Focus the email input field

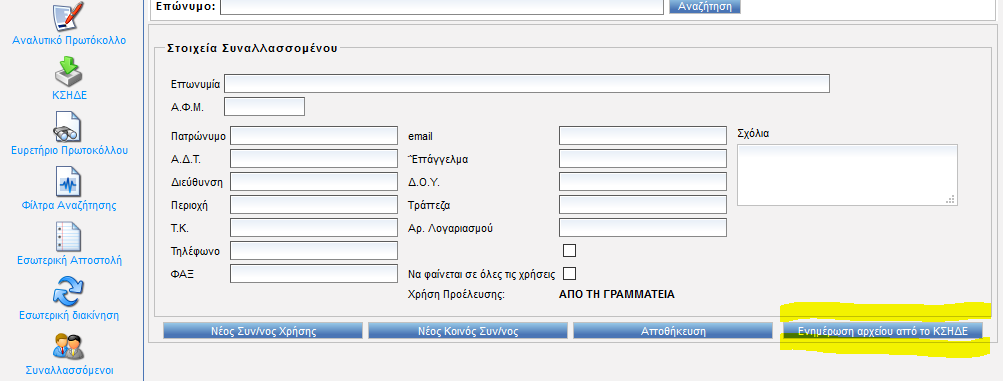coord(643,136)
